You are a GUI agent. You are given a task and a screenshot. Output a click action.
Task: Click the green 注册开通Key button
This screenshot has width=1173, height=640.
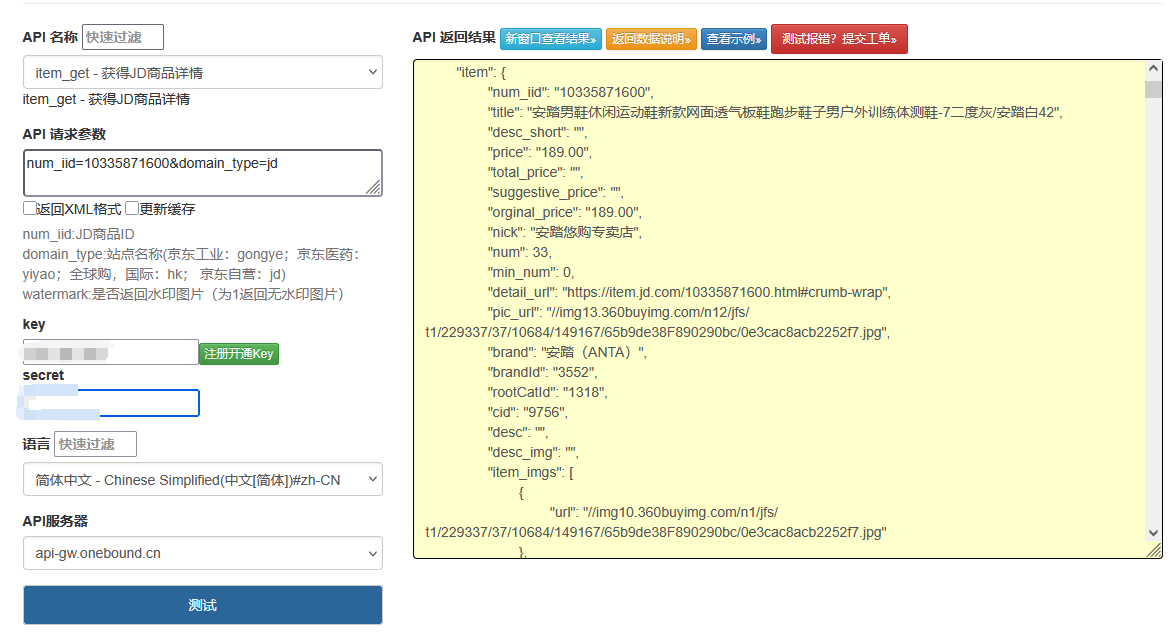click(239, 354)
